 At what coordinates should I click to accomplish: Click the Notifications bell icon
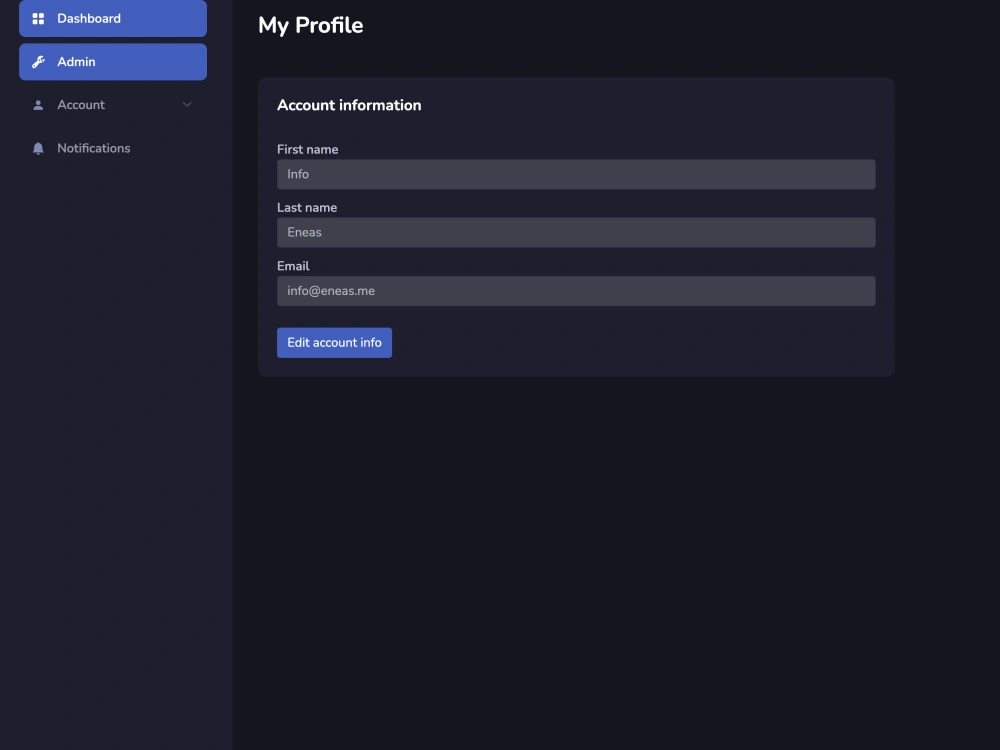click(x=38, y=149)
